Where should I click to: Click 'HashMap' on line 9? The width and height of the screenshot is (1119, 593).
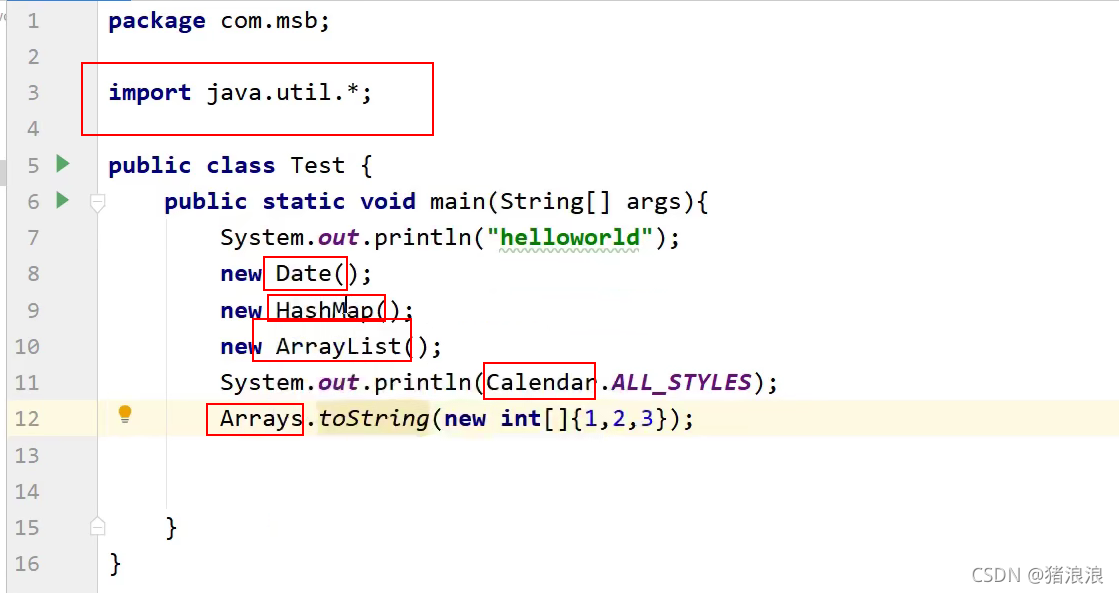pos(325,310)
